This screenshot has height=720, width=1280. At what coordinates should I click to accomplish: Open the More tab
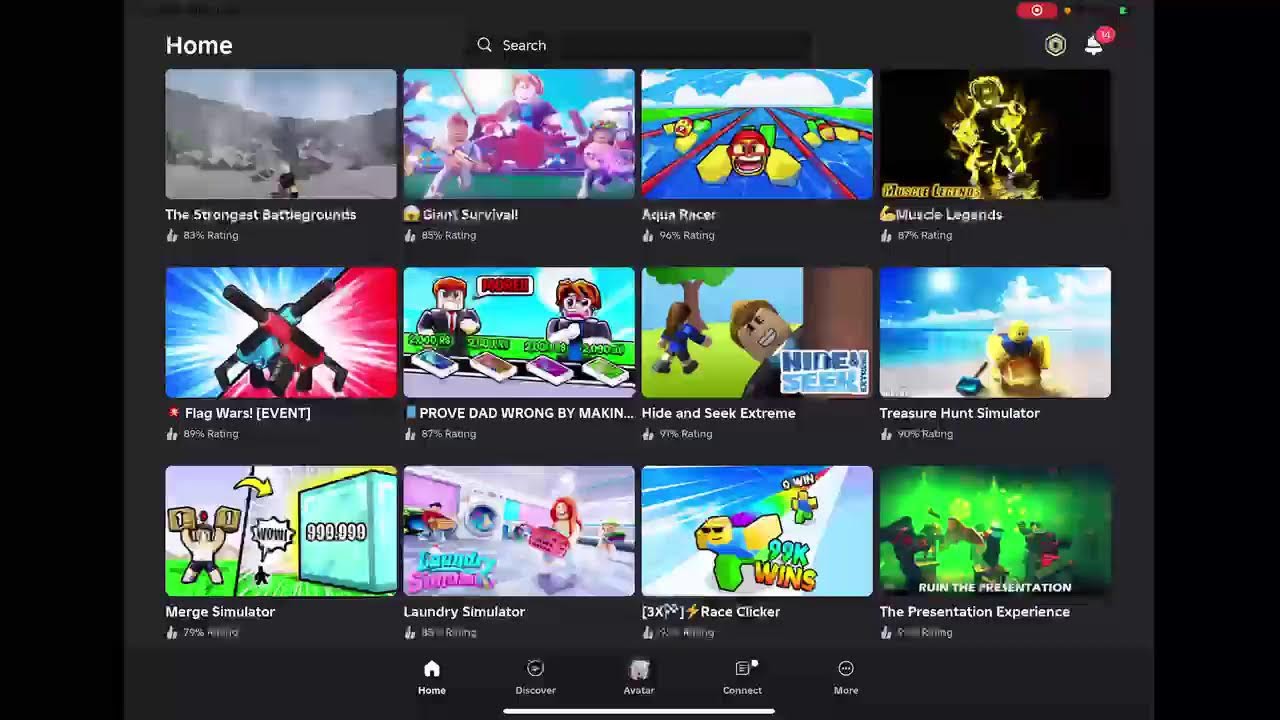pos(846,677)
